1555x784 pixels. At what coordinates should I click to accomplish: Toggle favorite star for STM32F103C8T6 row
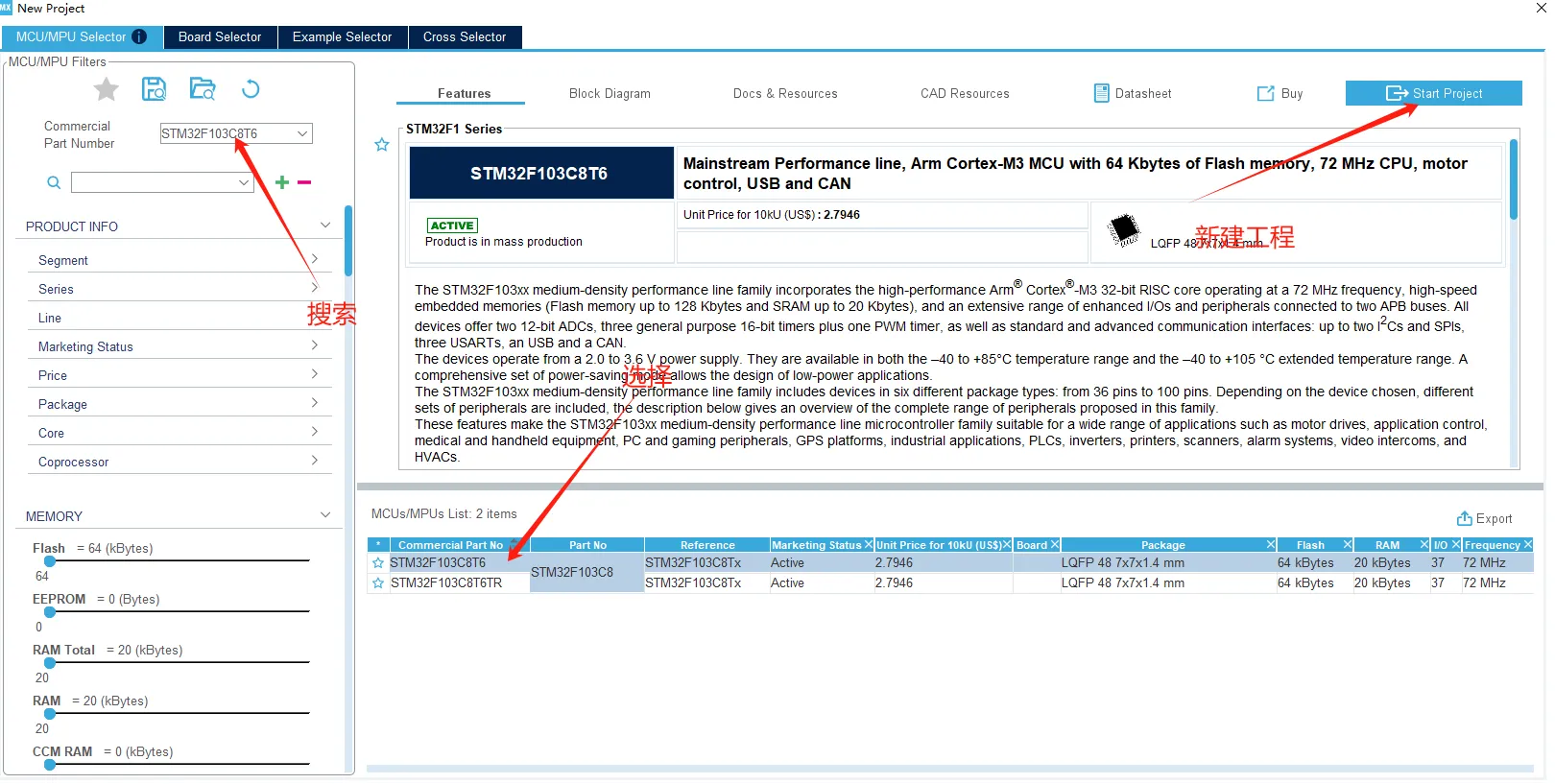click(378, 563)
